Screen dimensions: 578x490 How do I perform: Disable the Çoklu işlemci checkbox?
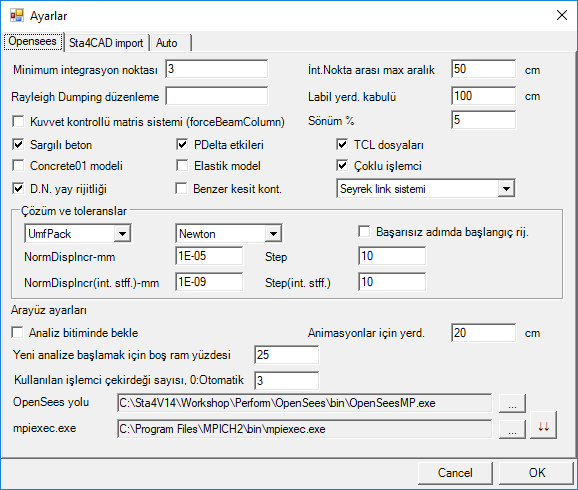pyautogui.click(x=342, y=166)
